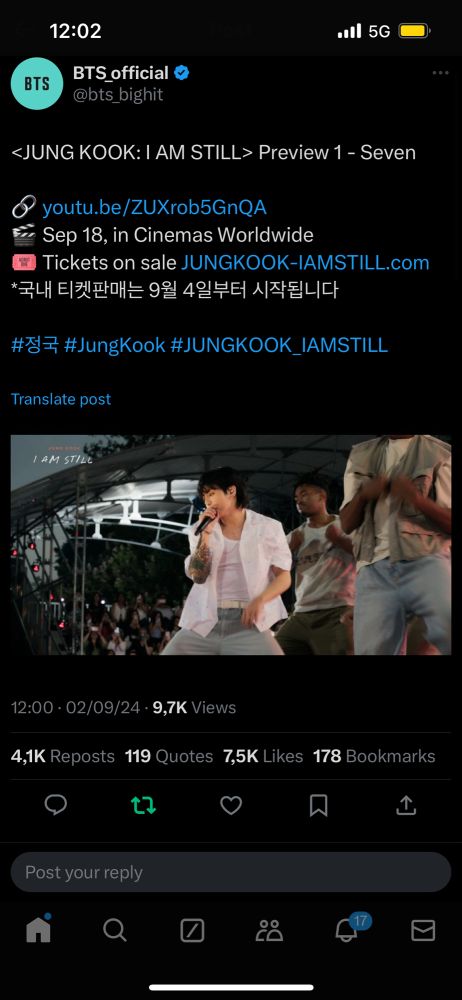The height and width of the screenshot is (1000, 462).
Task: Open the three-dot post options menu
Action: 440,73
